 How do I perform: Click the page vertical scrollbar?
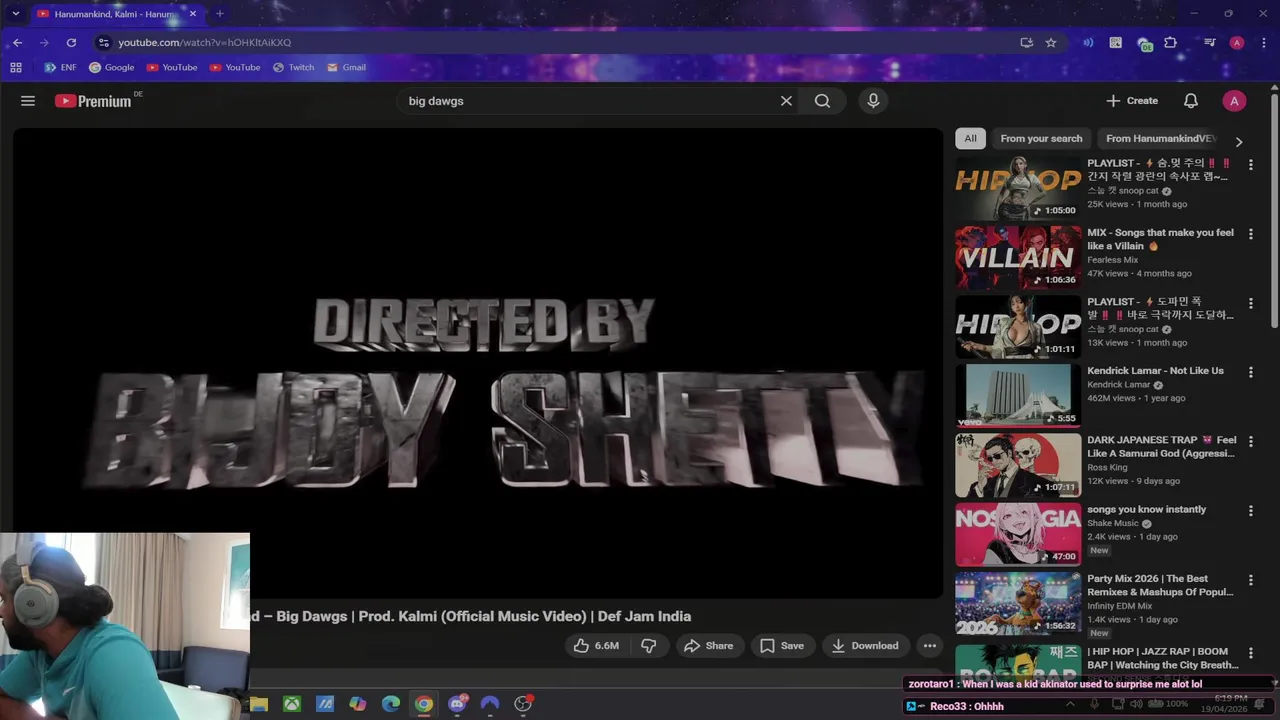point(1274,210)
